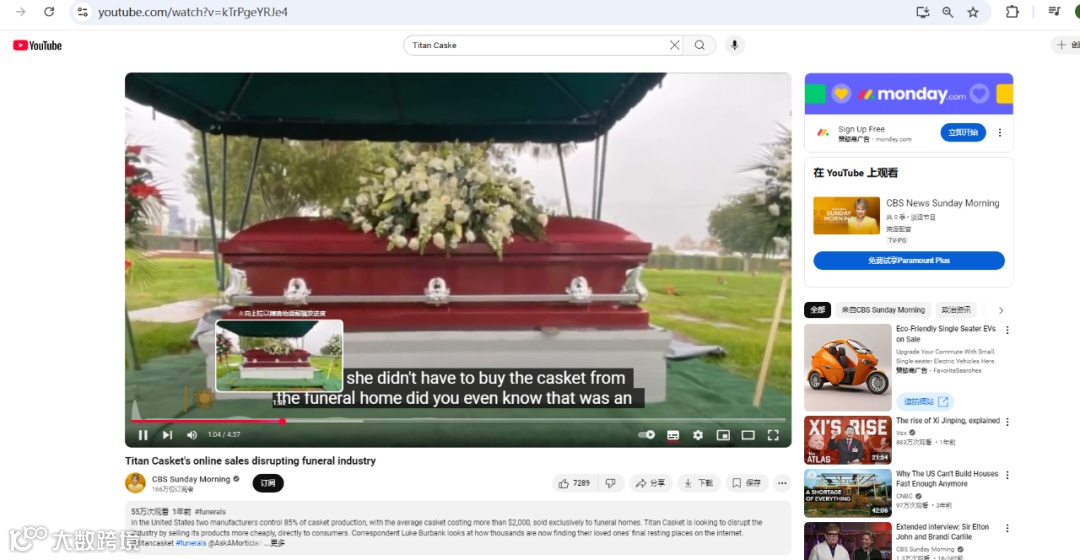The width and height of the screenshot is (1080, 560).
Task: Click the video preview thumbnail on timeline
Action: 279,355
